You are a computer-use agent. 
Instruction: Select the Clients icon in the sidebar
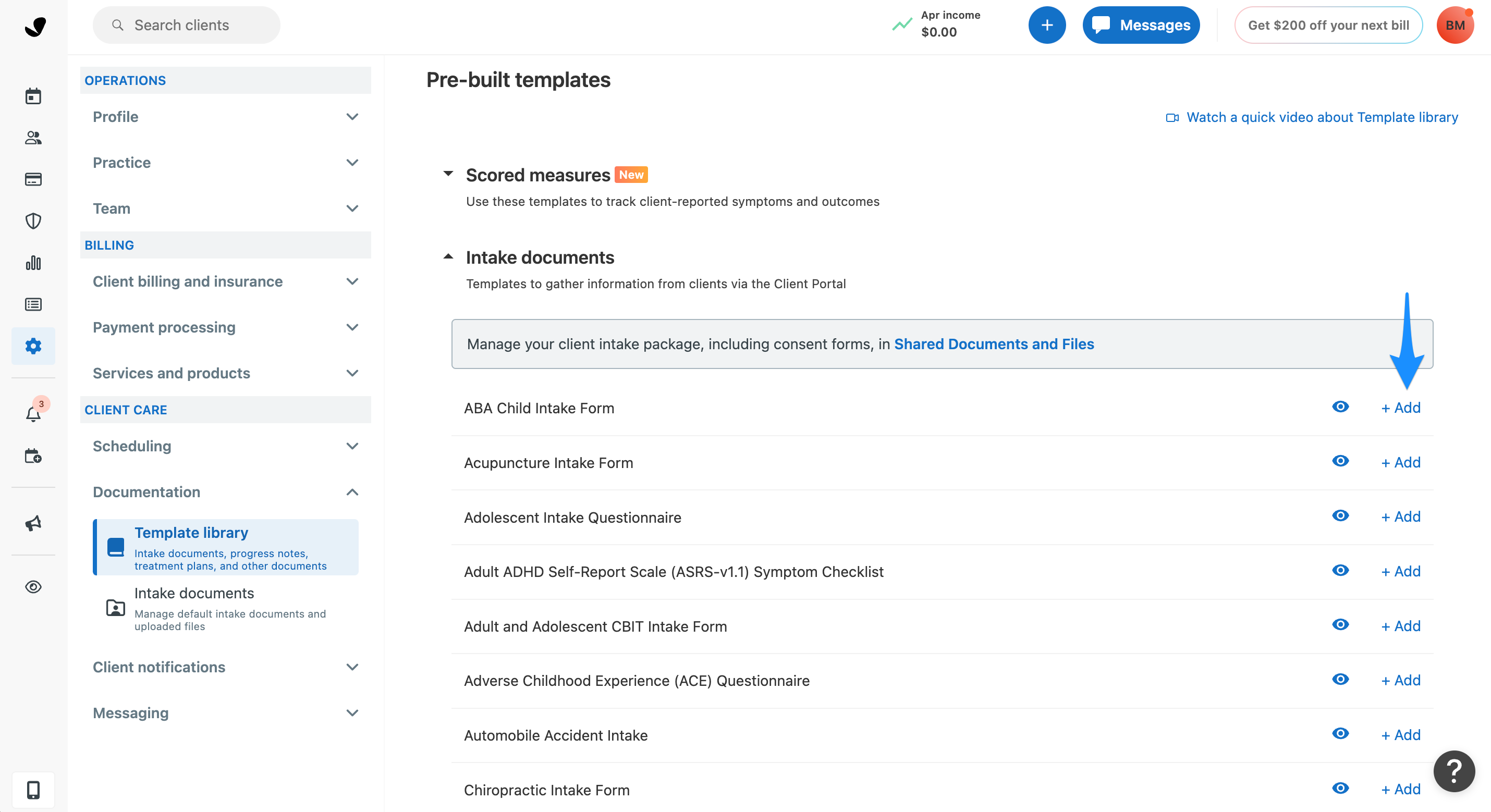tap(33, 138)
